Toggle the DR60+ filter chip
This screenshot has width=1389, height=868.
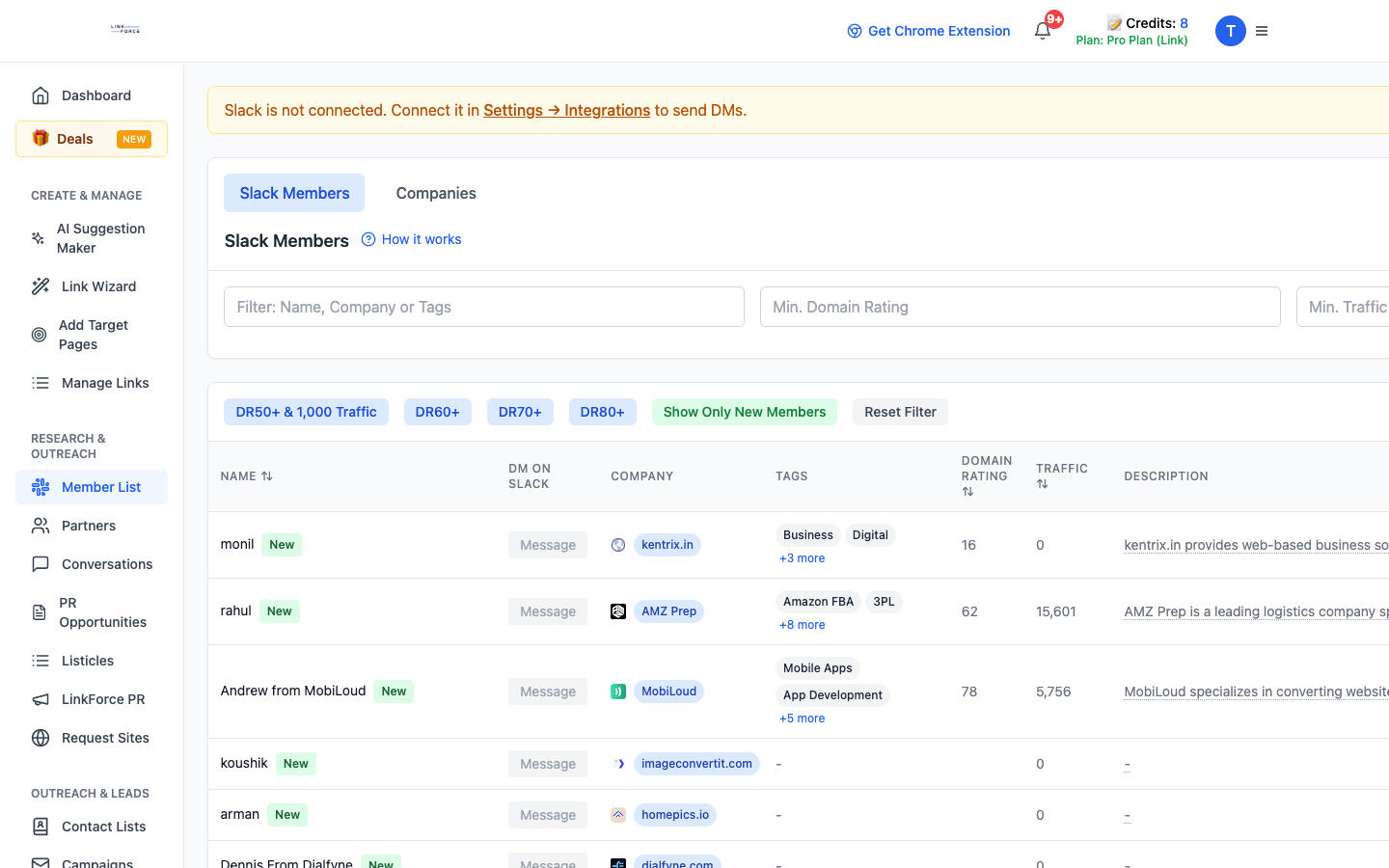[x=438, y=412]
